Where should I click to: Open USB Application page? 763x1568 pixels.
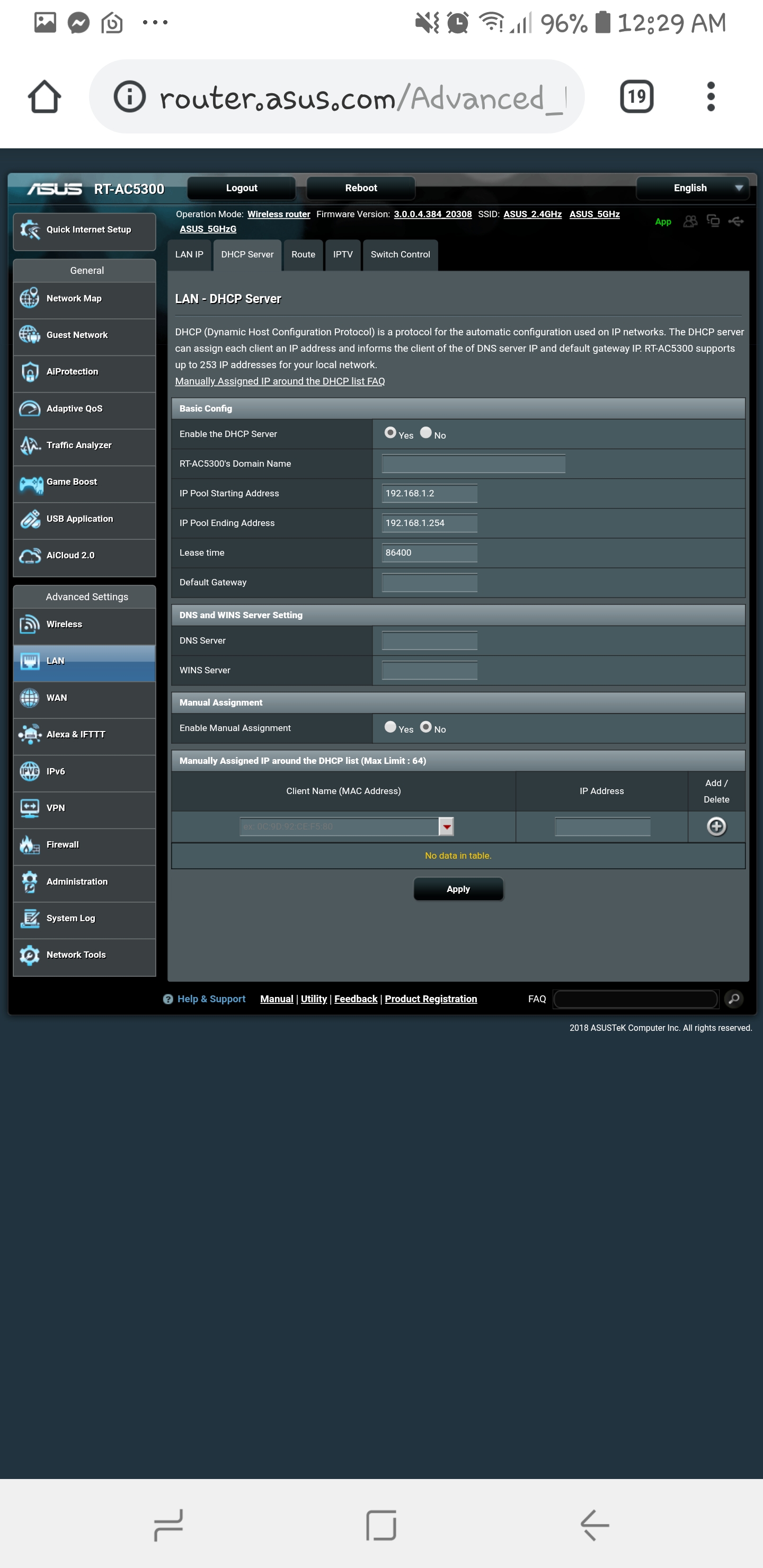(x=84, y=519)
